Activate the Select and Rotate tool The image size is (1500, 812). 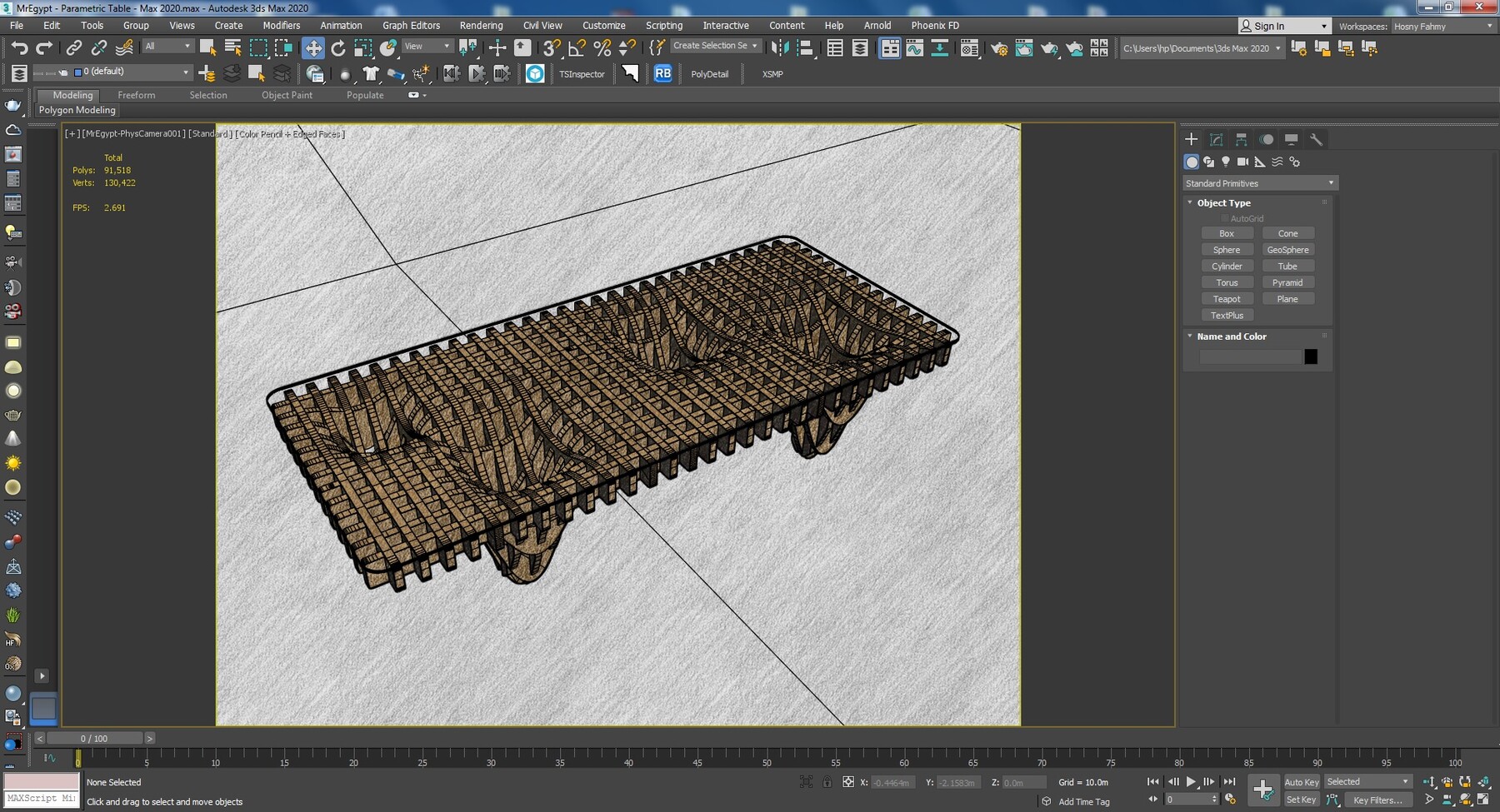coord(339,47)
